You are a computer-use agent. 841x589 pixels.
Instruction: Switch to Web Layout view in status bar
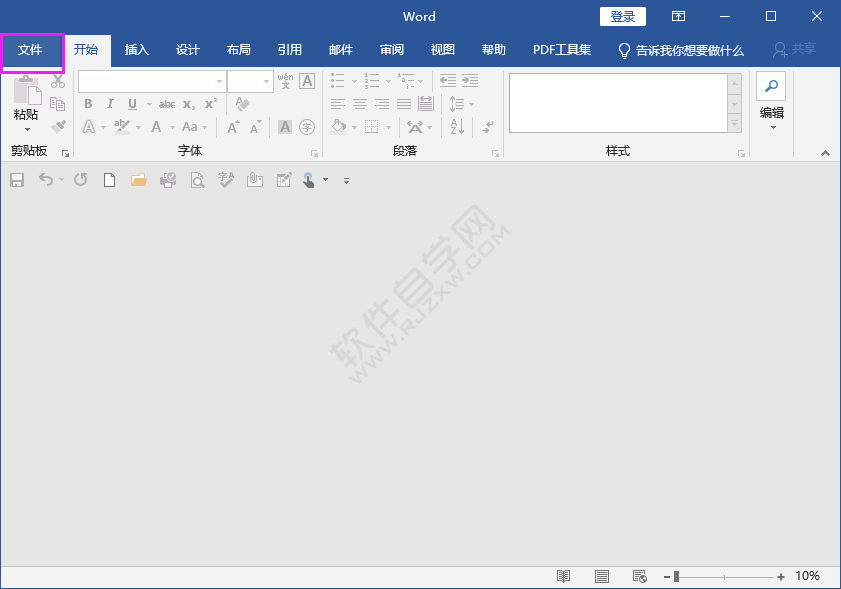point(640,576)
